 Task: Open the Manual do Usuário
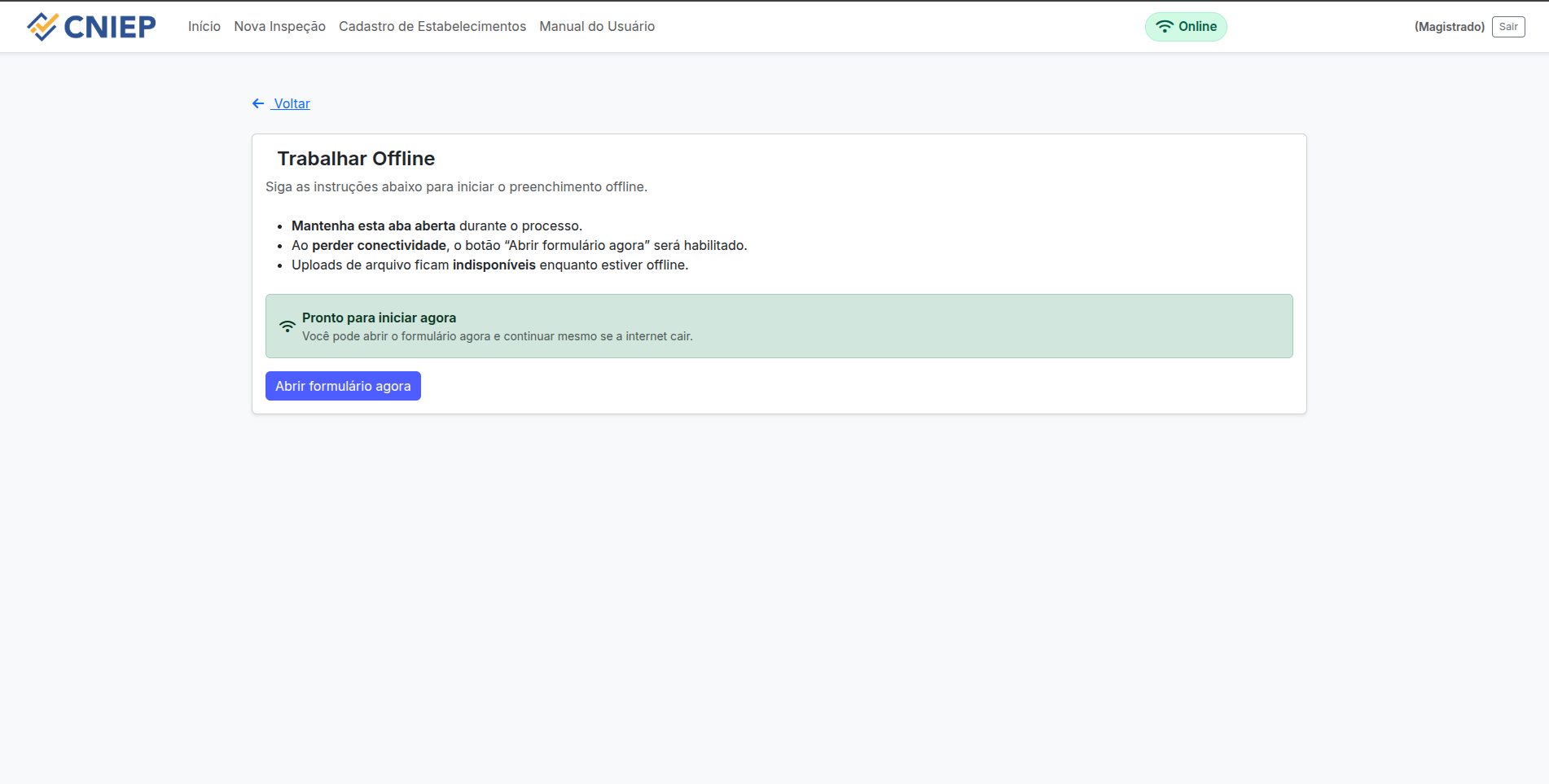[596, 27]
